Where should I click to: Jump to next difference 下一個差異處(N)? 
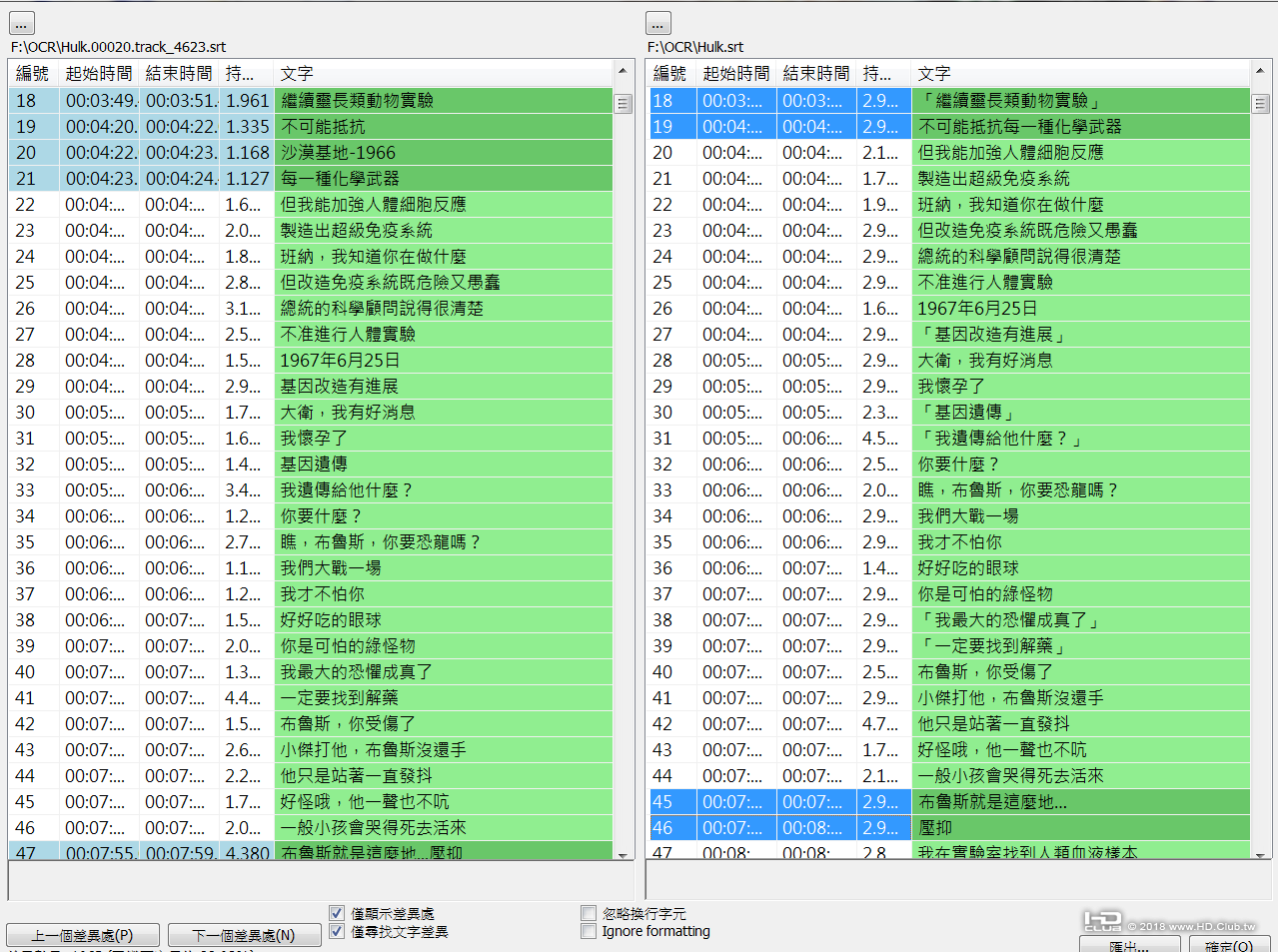[x=244, y=935]
